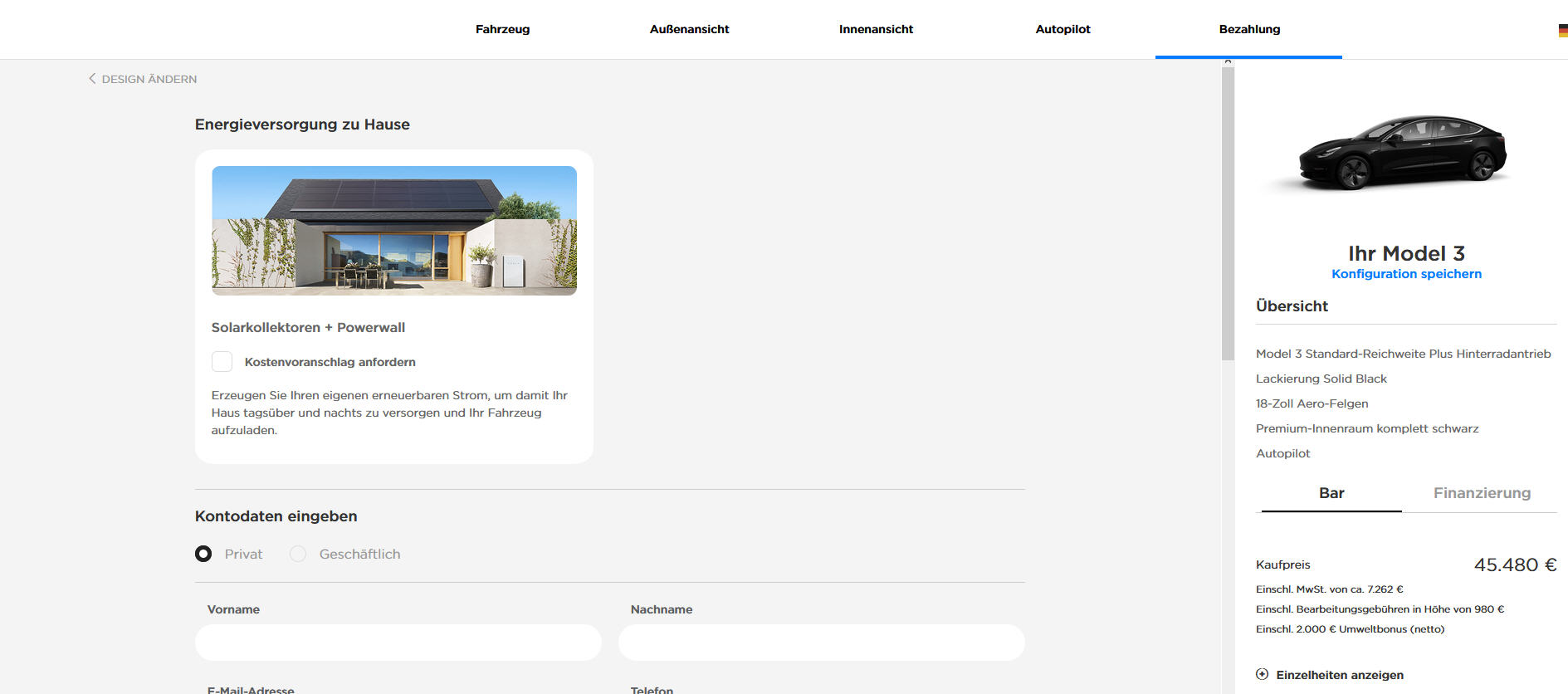Click into the Vorname input field
Viewport: 1568px width, 694px height.
tap(398, 643)
